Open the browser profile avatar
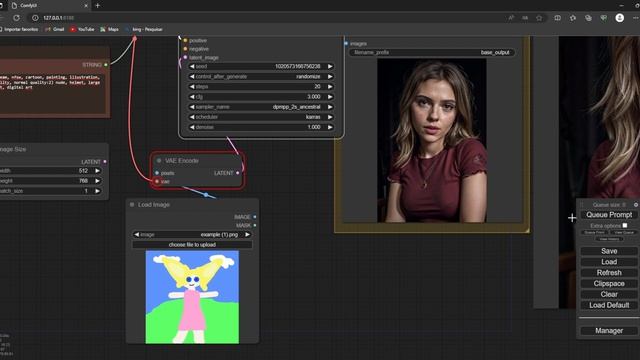 [620, 18]
